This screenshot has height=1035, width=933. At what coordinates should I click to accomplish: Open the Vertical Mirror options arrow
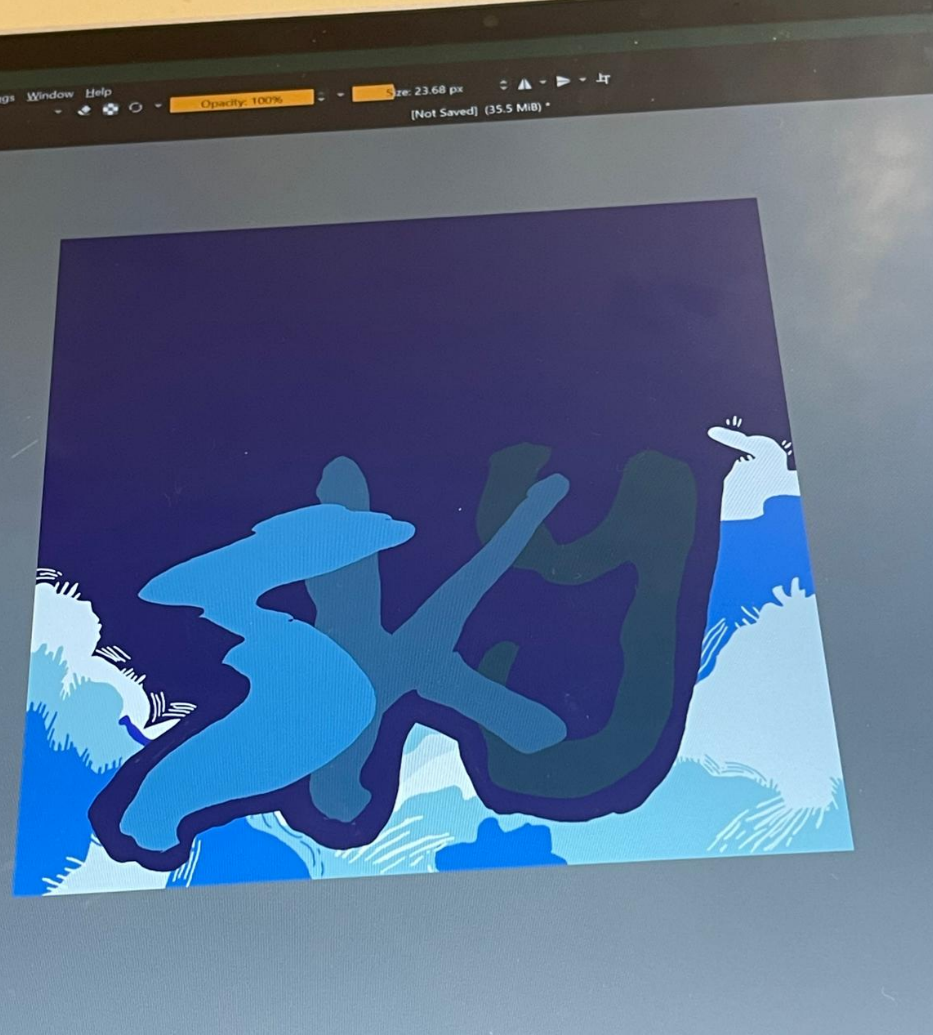tap(582, 80)
